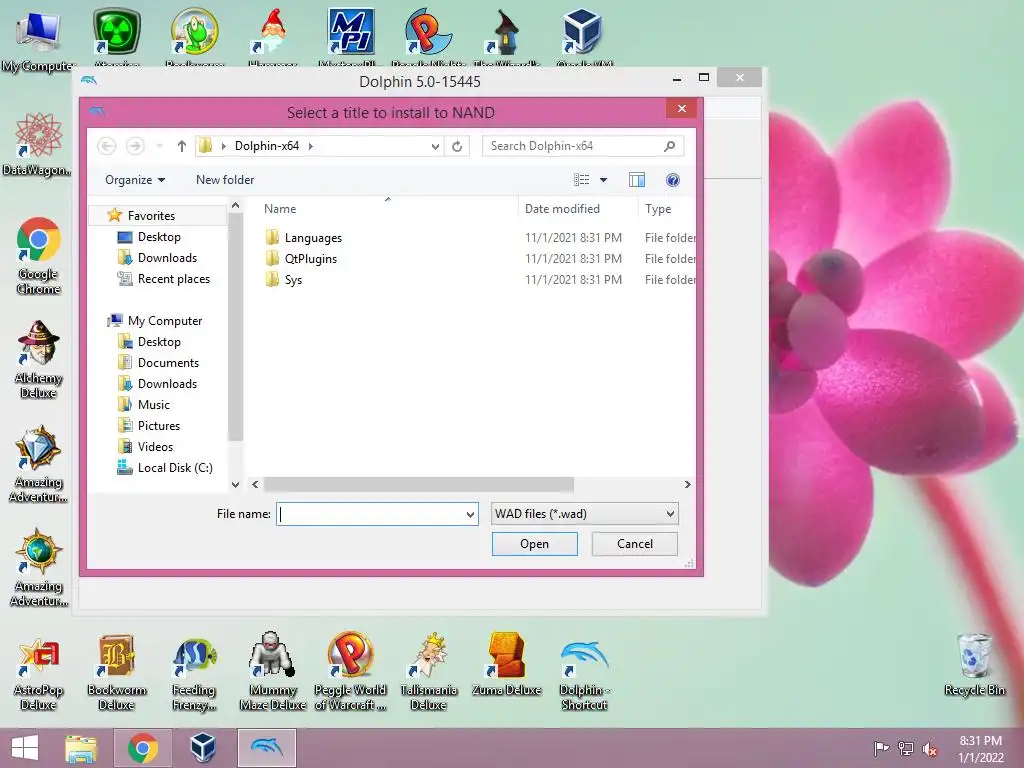The height and width of the screenshot is (768, 1024).
Task: Click the network tray icon
Action: [x=906, y=748]
